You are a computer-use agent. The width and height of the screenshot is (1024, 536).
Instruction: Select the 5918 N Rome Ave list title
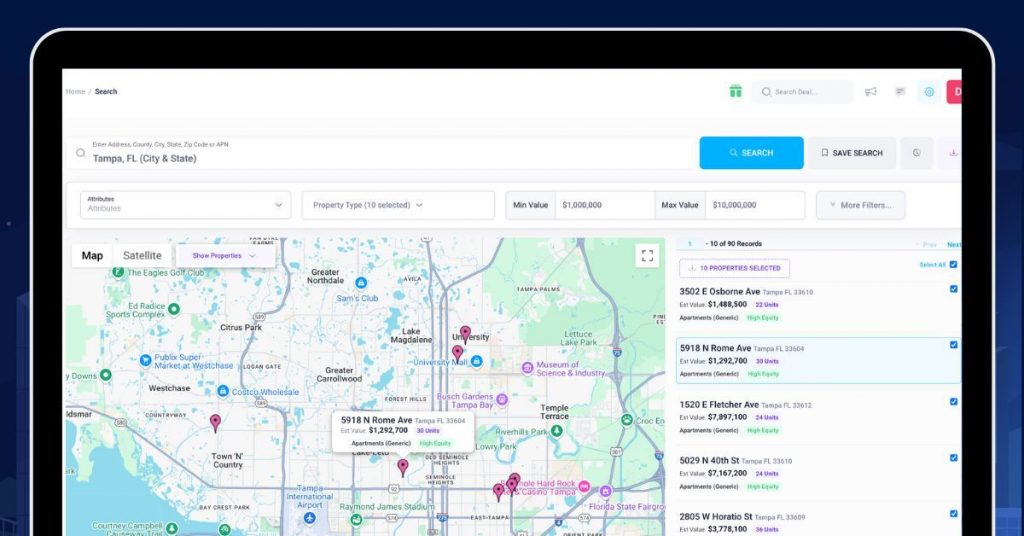(x=715, y=348)
